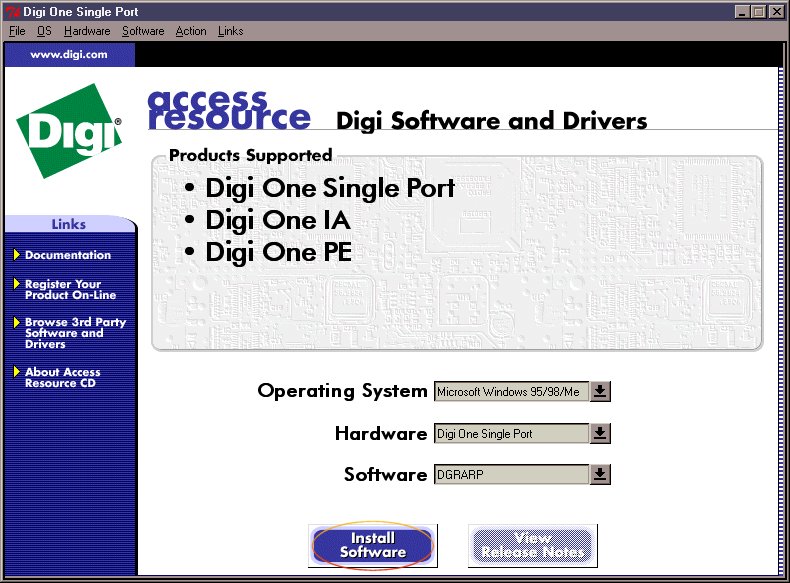Open the Documentation link

click(x=68, y=255)
